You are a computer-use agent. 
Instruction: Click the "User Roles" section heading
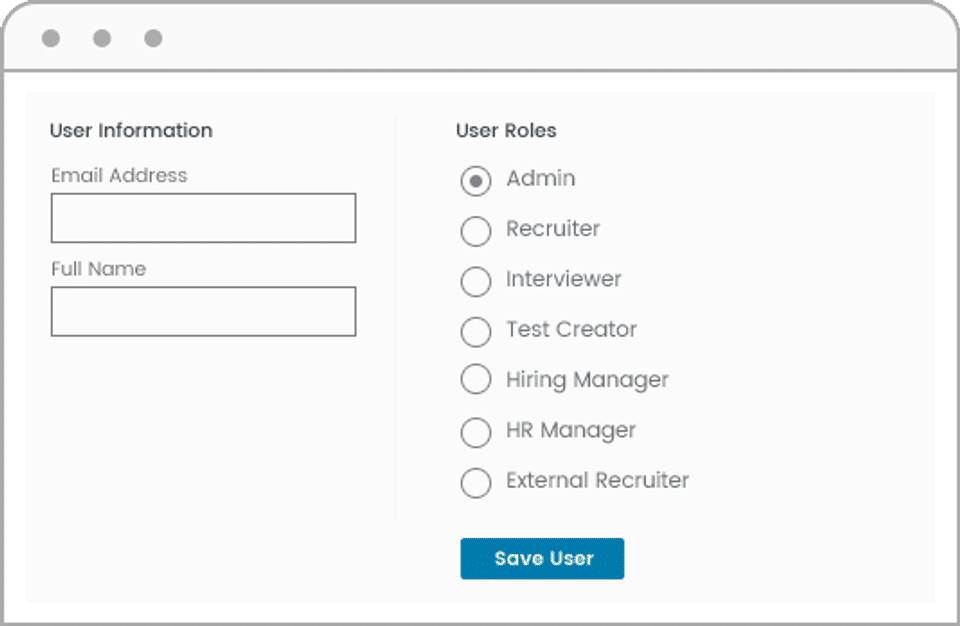click(x=506, y=131)
